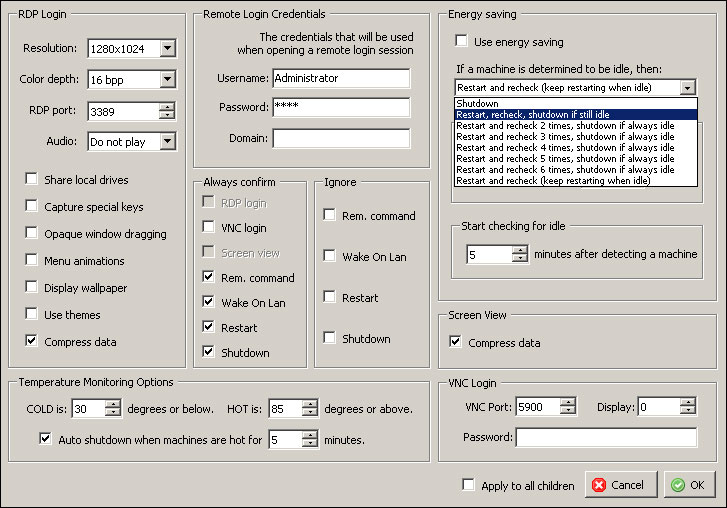Increase the RDP port spinner value
Image resolution: width=727 pixels, height=508 pixels.
(x=167, y=106)
